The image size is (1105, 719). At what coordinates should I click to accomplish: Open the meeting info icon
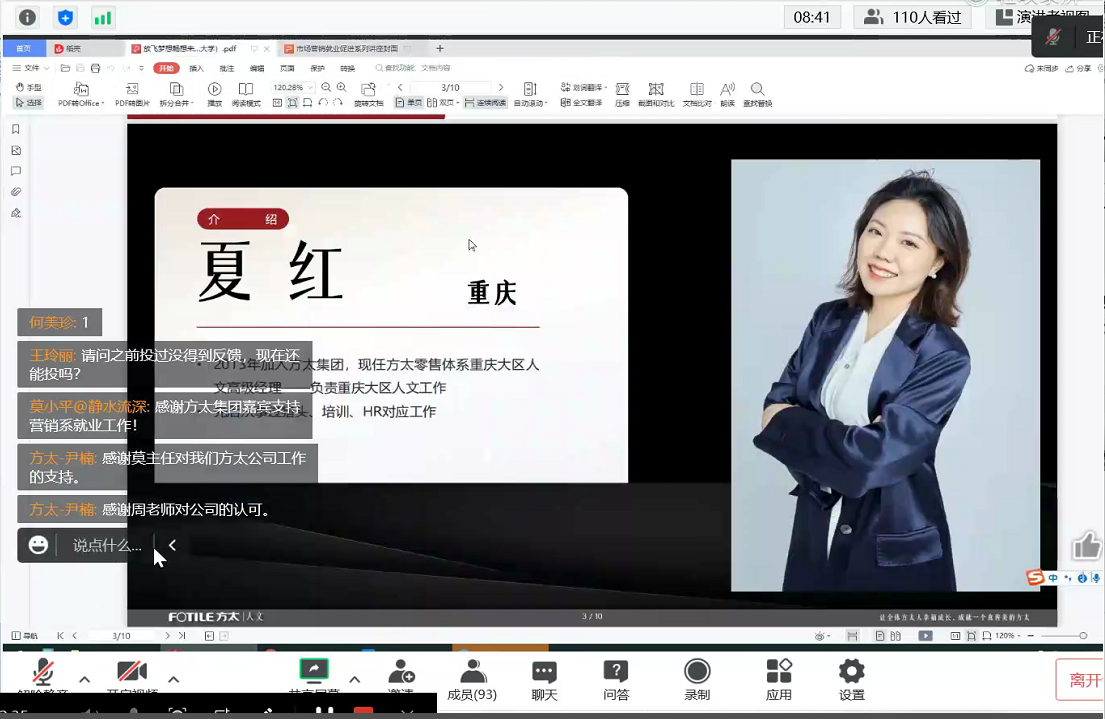27,17
